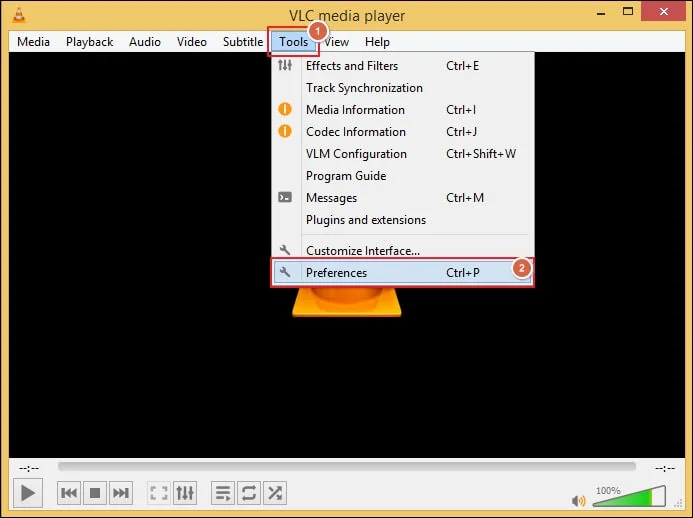Screen dimensions: 693x518
Task: Select Track Synchronization
Action: click(x=402, y=88)
